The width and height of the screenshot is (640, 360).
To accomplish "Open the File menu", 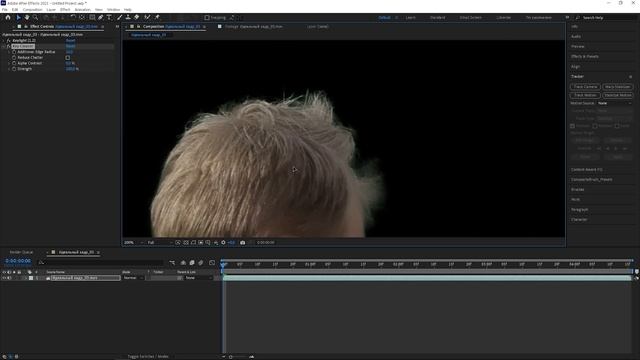I will pos(4,9).
